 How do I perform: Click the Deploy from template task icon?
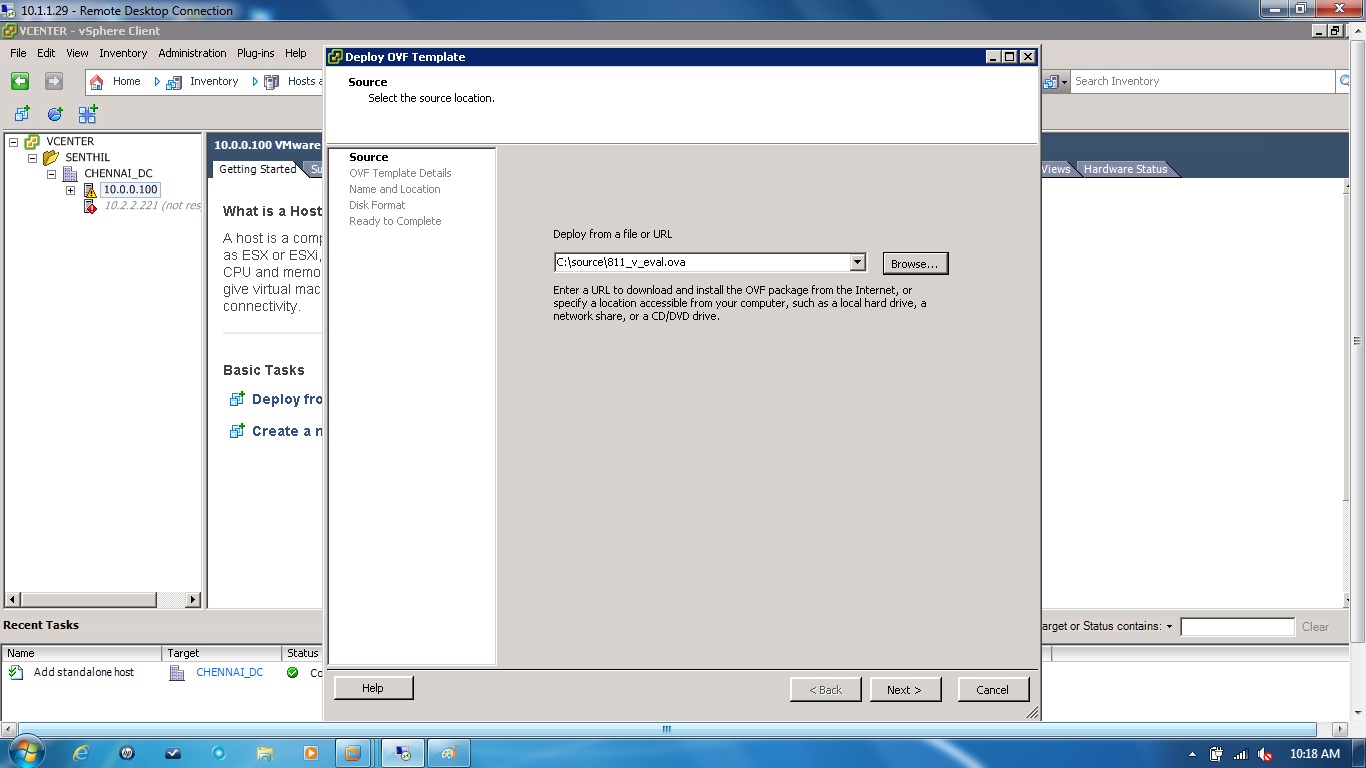coord(237,399)
